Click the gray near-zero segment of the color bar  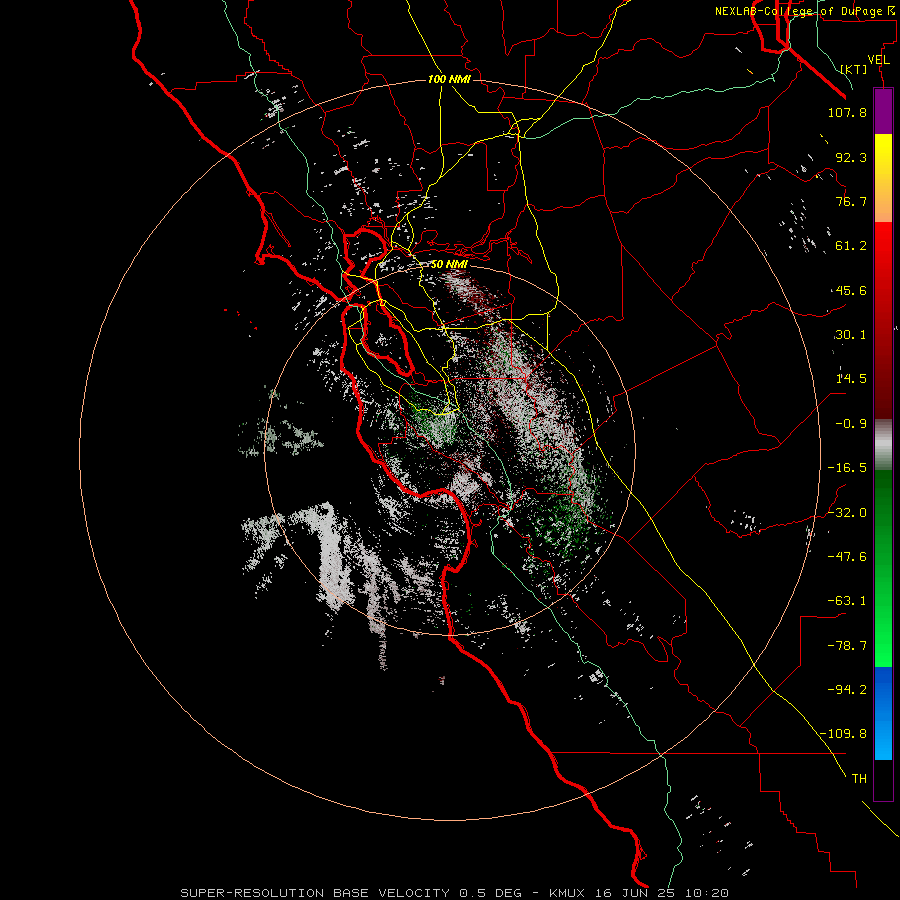point(883,445)
